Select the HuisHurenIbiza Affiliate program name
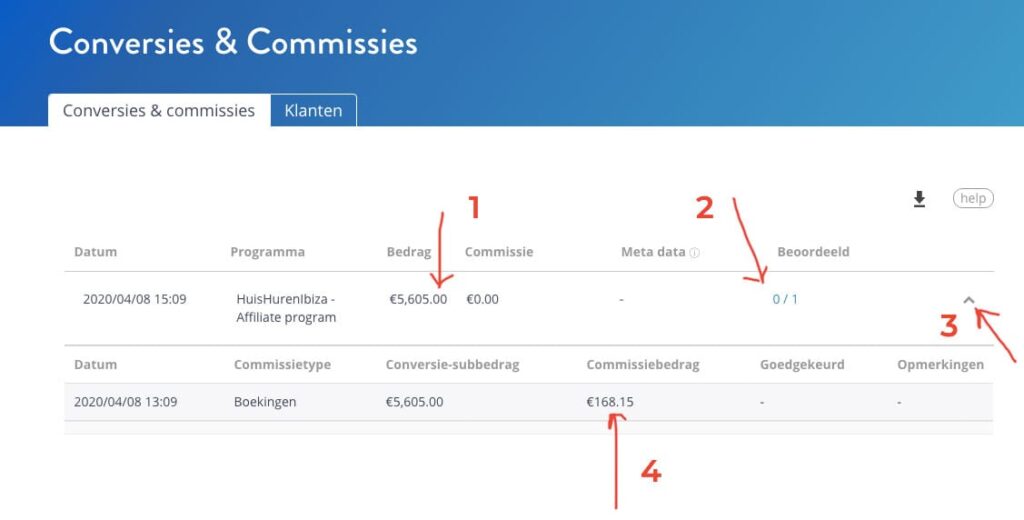1024x520 pixels. click(286, 308)
